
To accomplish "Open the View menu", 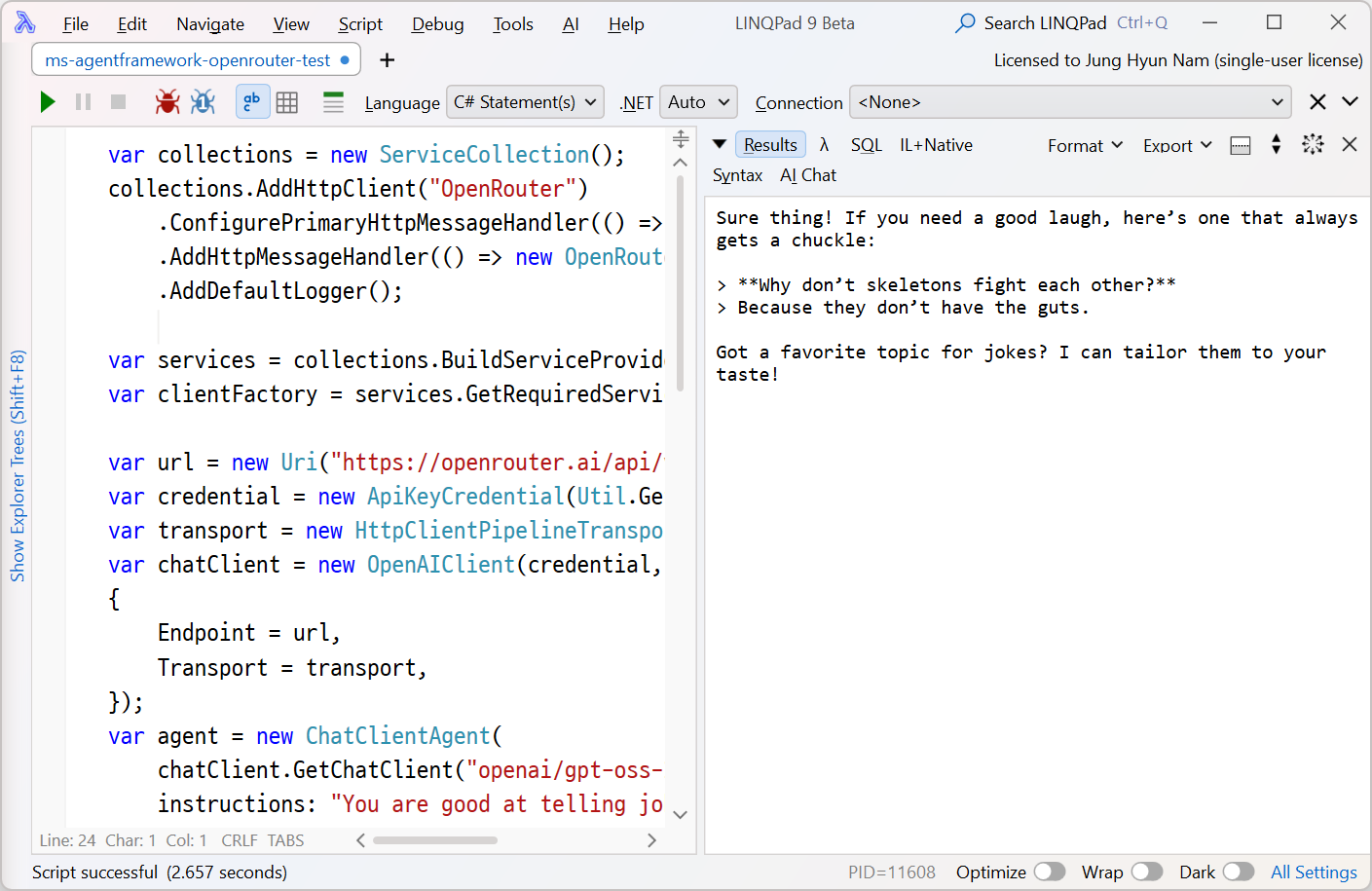I will (x=291, y=24).
